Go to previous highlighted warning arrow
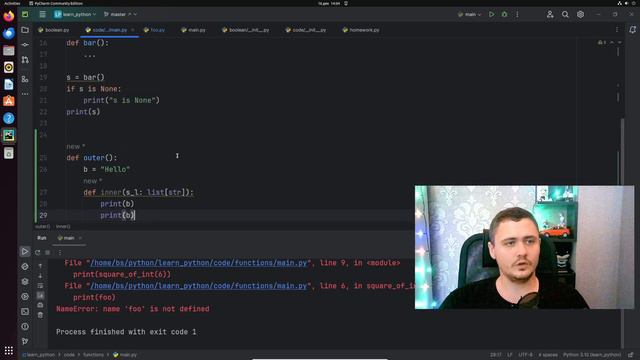 point(612,42)
